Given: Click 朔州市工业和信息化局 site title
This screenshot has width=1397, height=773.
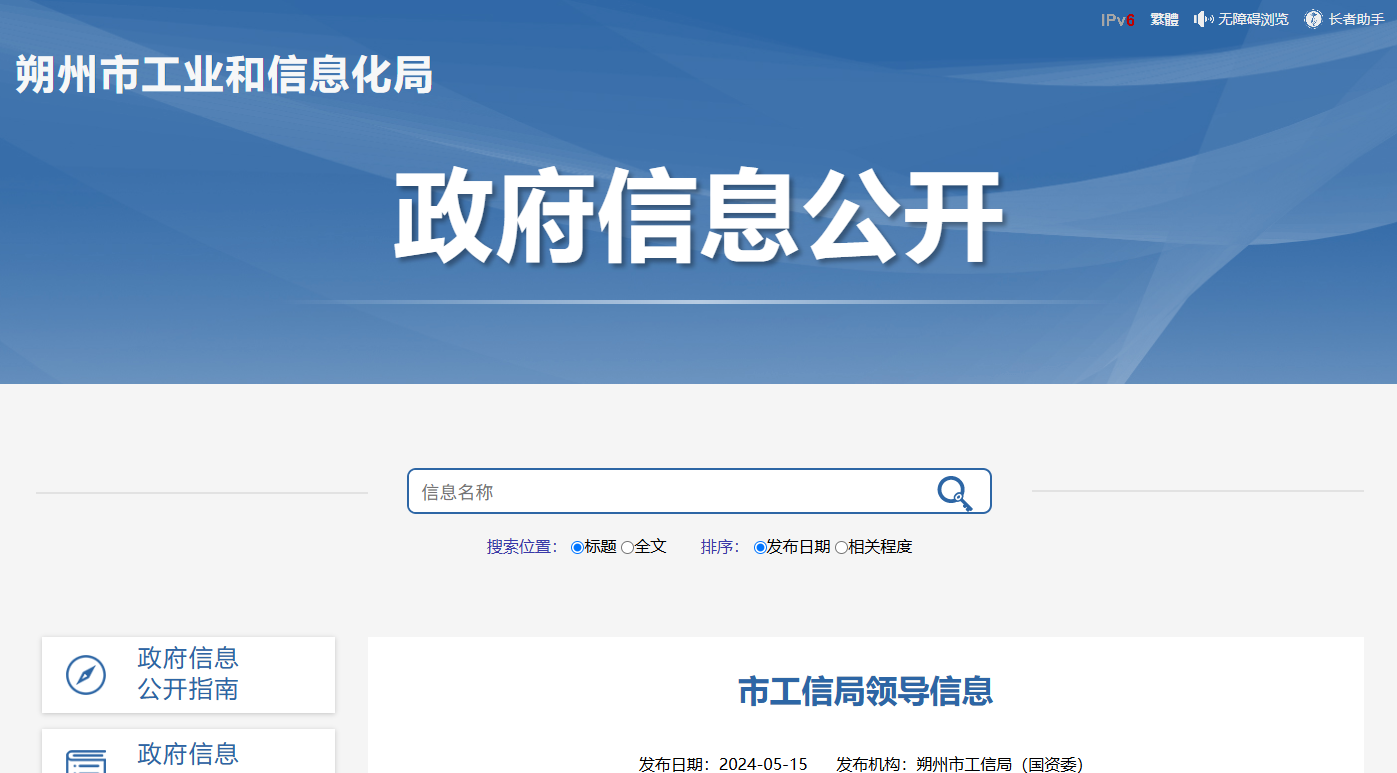Looking at the screenshot, I should [x=224, y=75].
